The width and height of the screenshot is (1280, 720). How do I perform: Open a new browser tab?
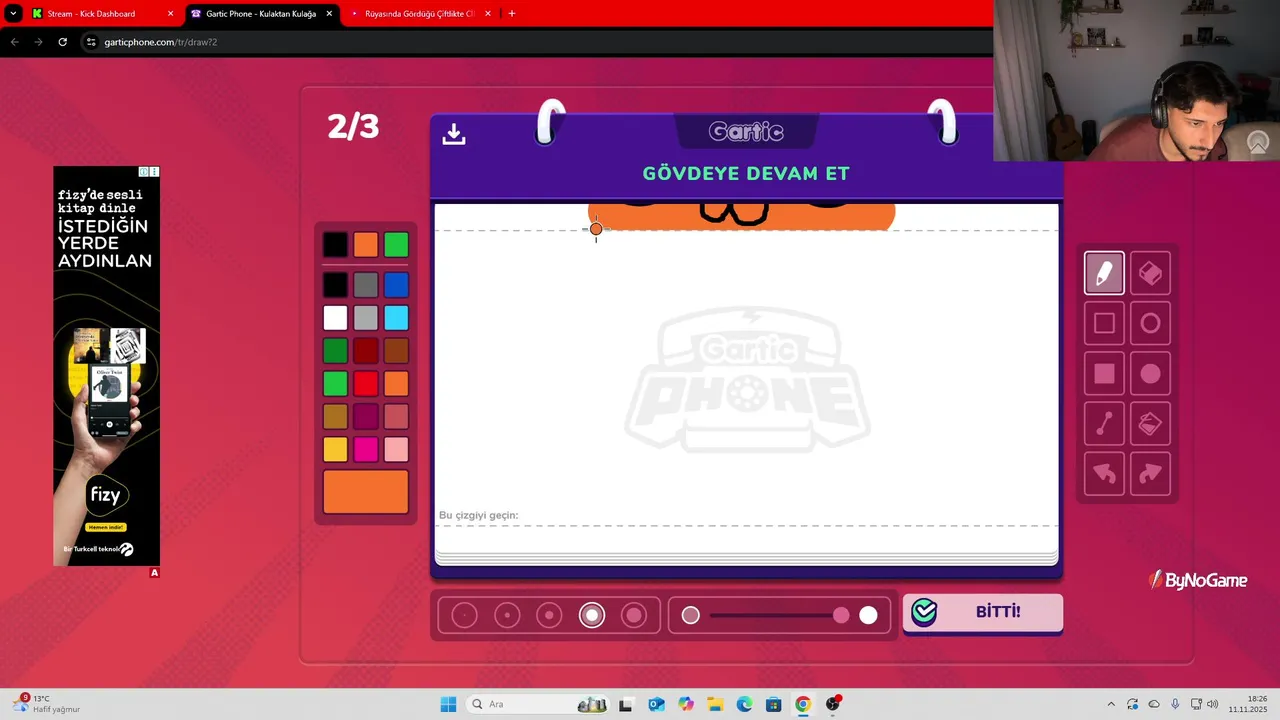[512, 14]
